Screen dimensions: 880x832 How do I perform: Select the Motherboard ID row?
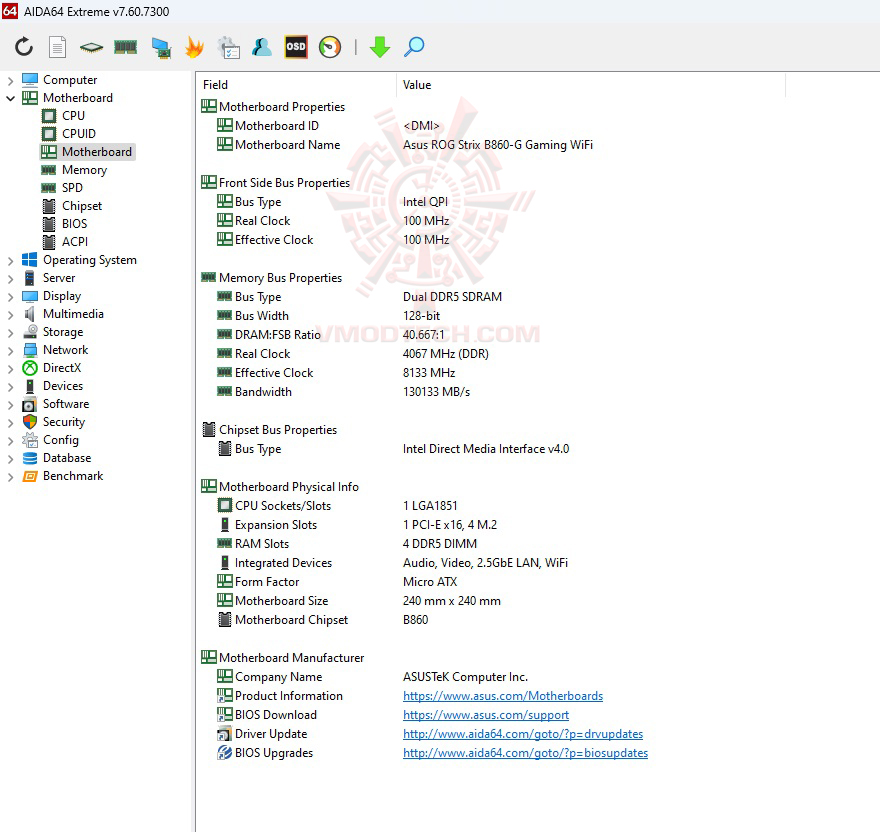click(x=328, y=126)
